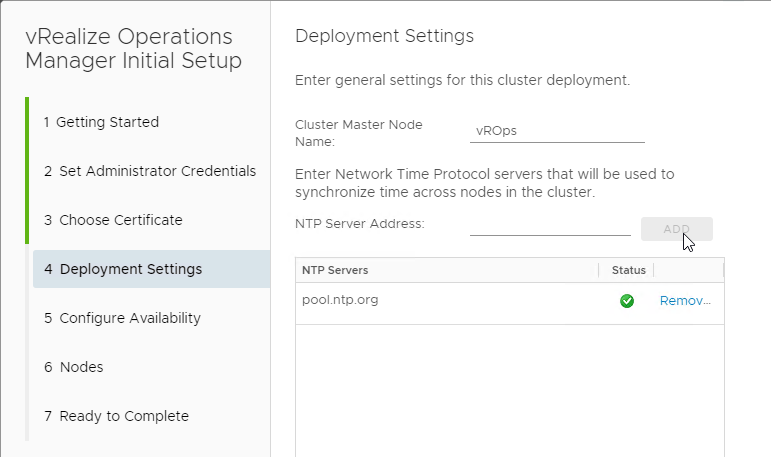Click the Deployment Settings page heading
The height and width of the screenshot is (457, 771).
point(385,36)
